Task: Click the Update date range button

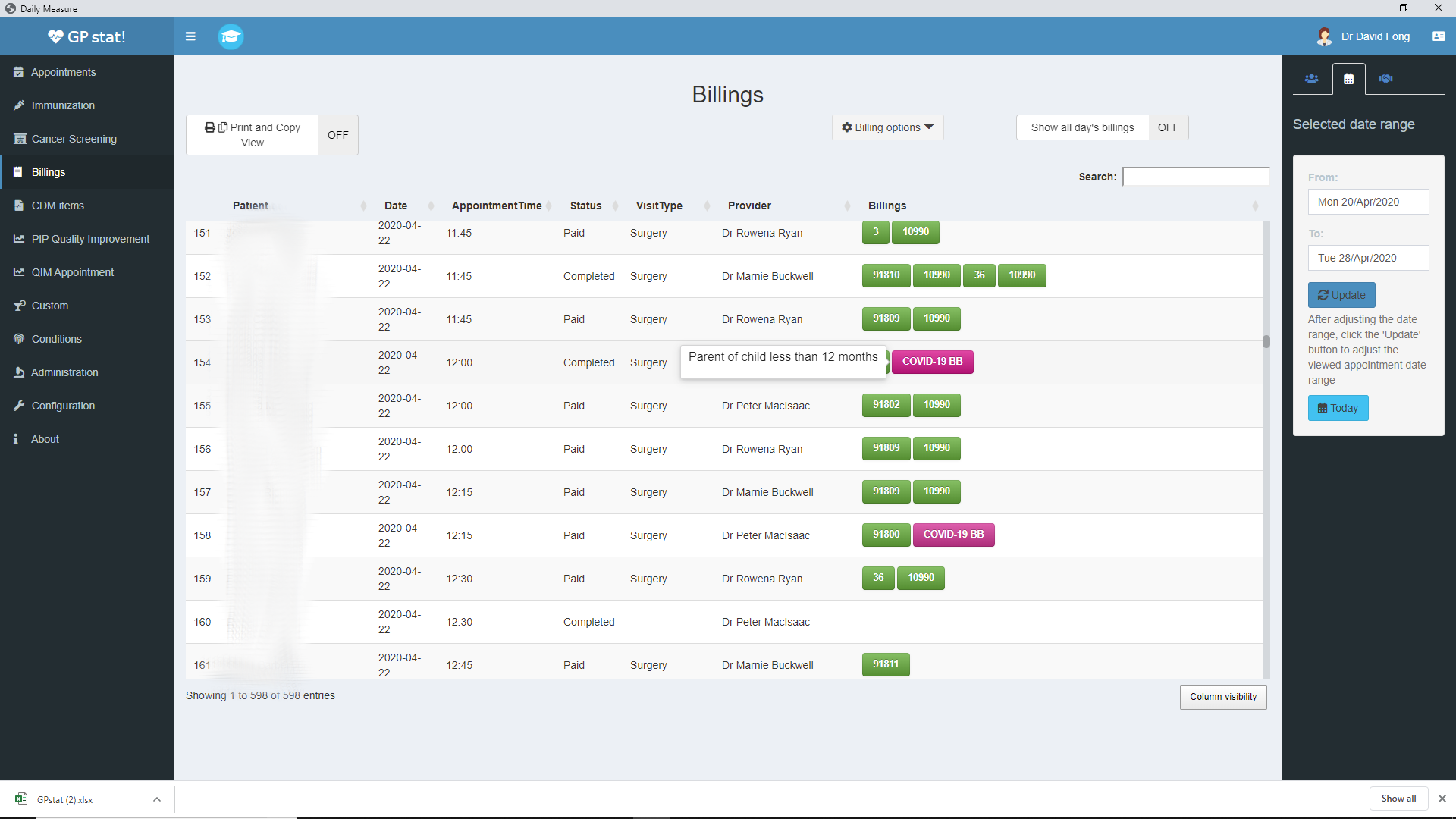Action: tap(1341, 295)
